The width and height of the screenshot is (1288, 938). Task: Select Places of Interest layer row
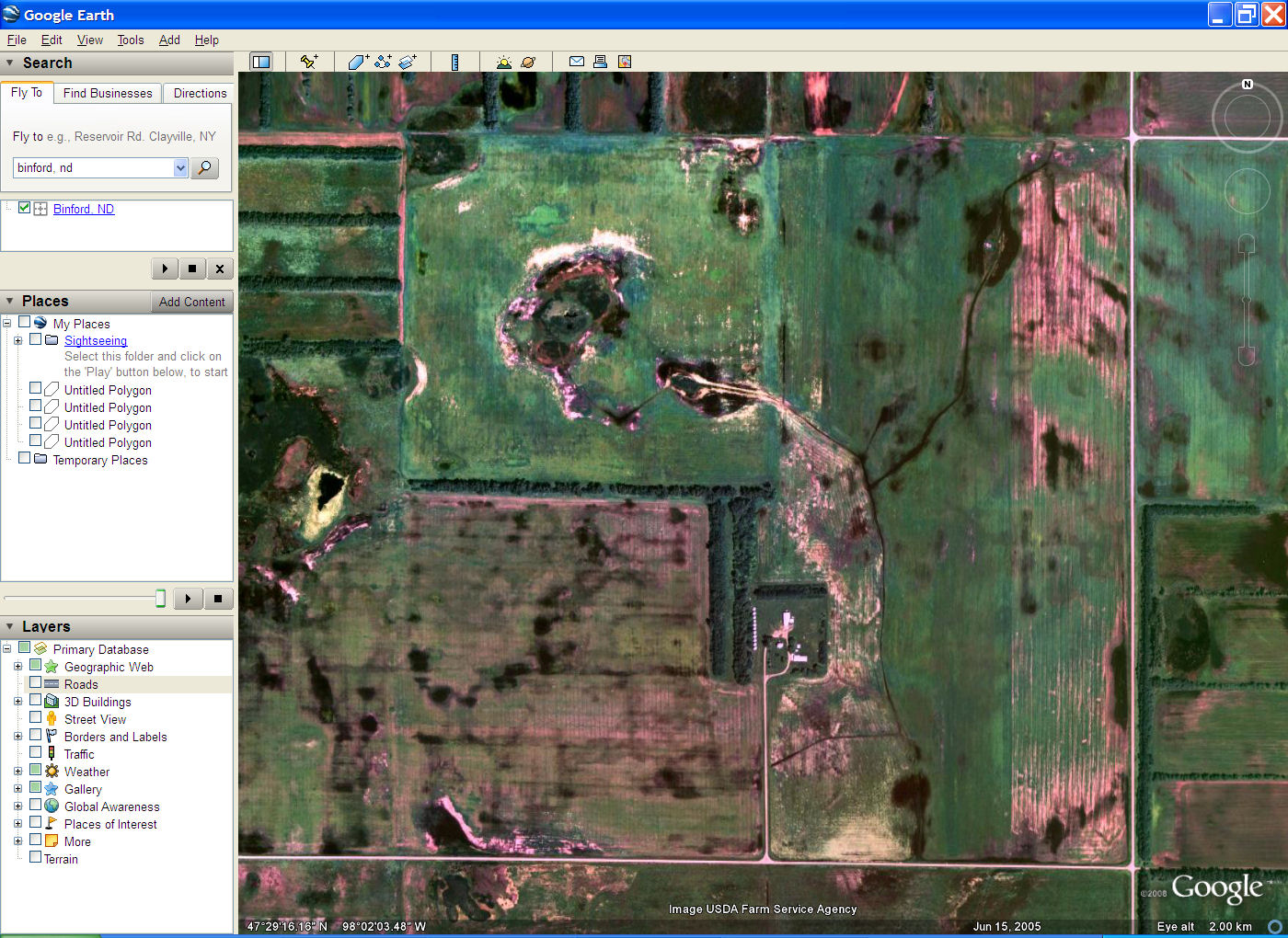coord(110,824)
